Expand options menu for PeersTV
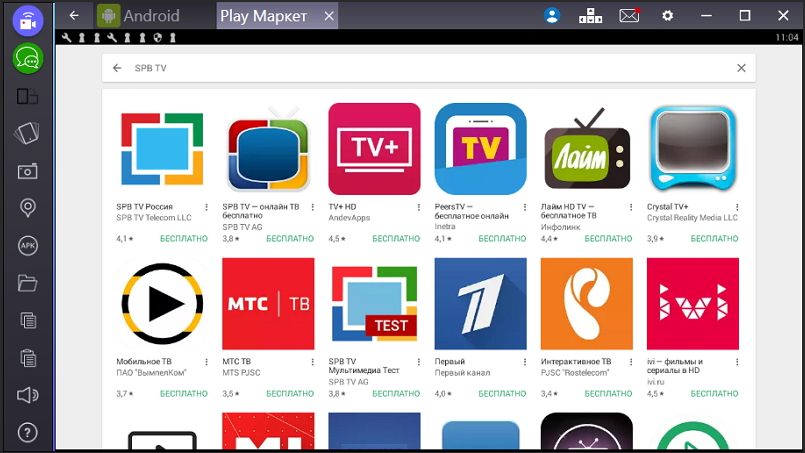This screenshot has width=805, height=453. (x=525, y=207)
